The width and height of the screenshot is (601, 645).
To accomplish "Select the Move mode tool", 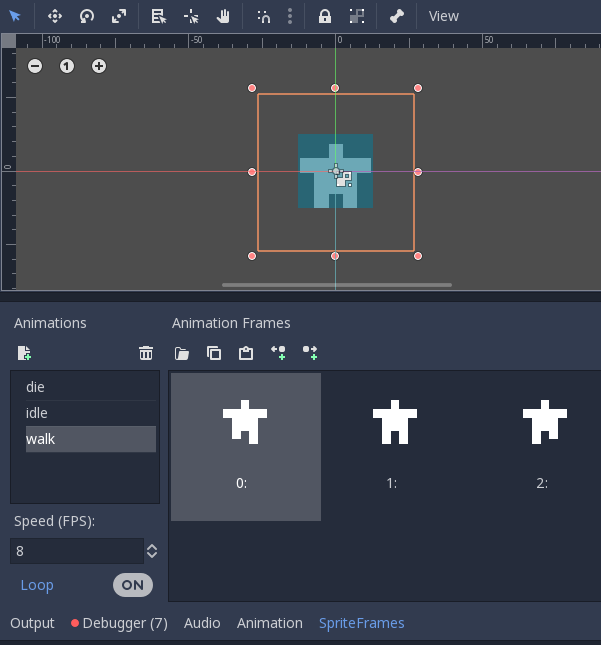I will click(x=55, y=16).
